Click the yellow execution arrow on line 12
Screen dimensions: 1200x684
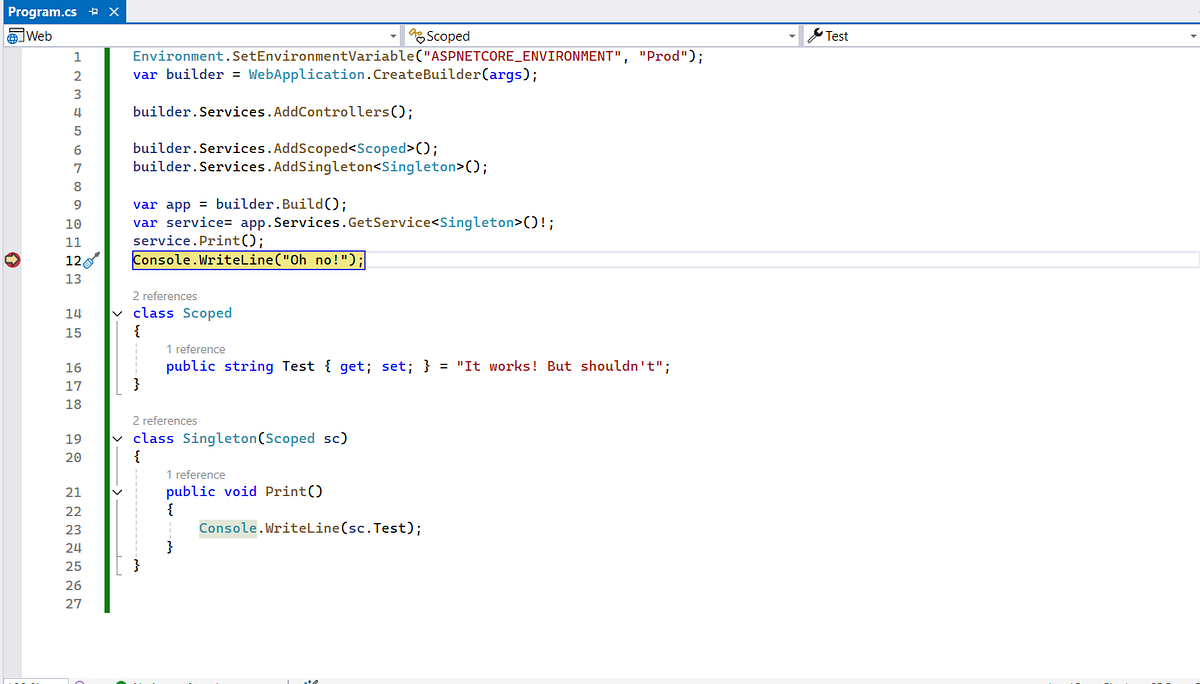pos(11,259)
